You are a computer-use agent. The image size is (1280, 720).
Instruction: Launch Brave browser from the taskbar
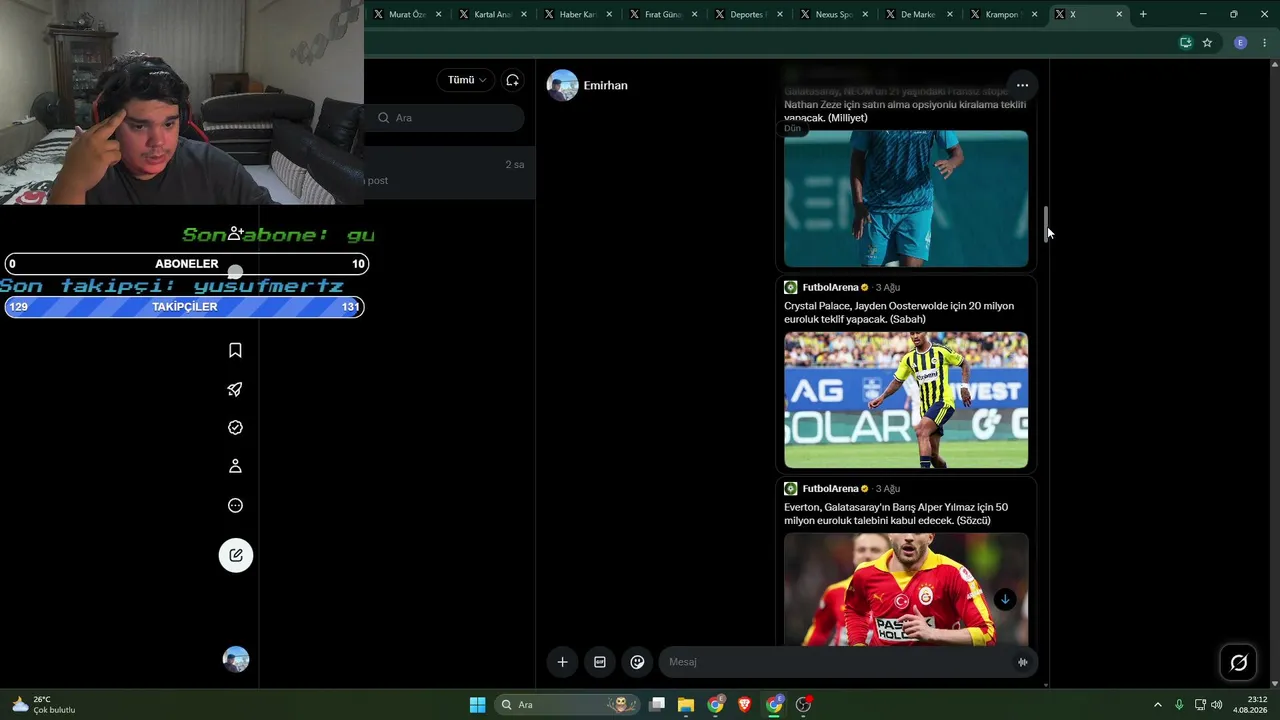(x=745, y=704)
